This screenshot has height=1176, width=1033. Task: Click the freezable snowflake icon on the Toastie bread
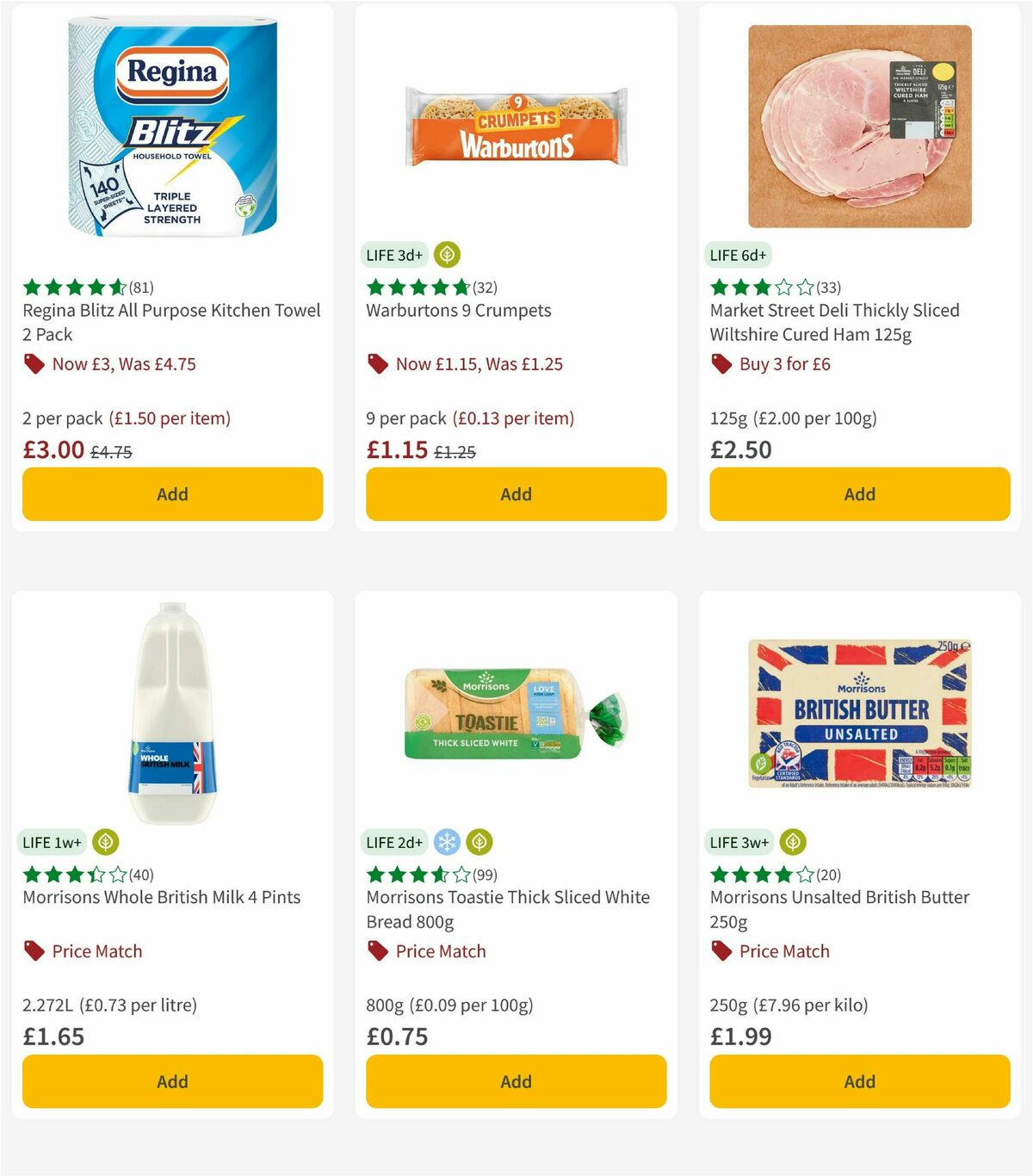point(447,842)
